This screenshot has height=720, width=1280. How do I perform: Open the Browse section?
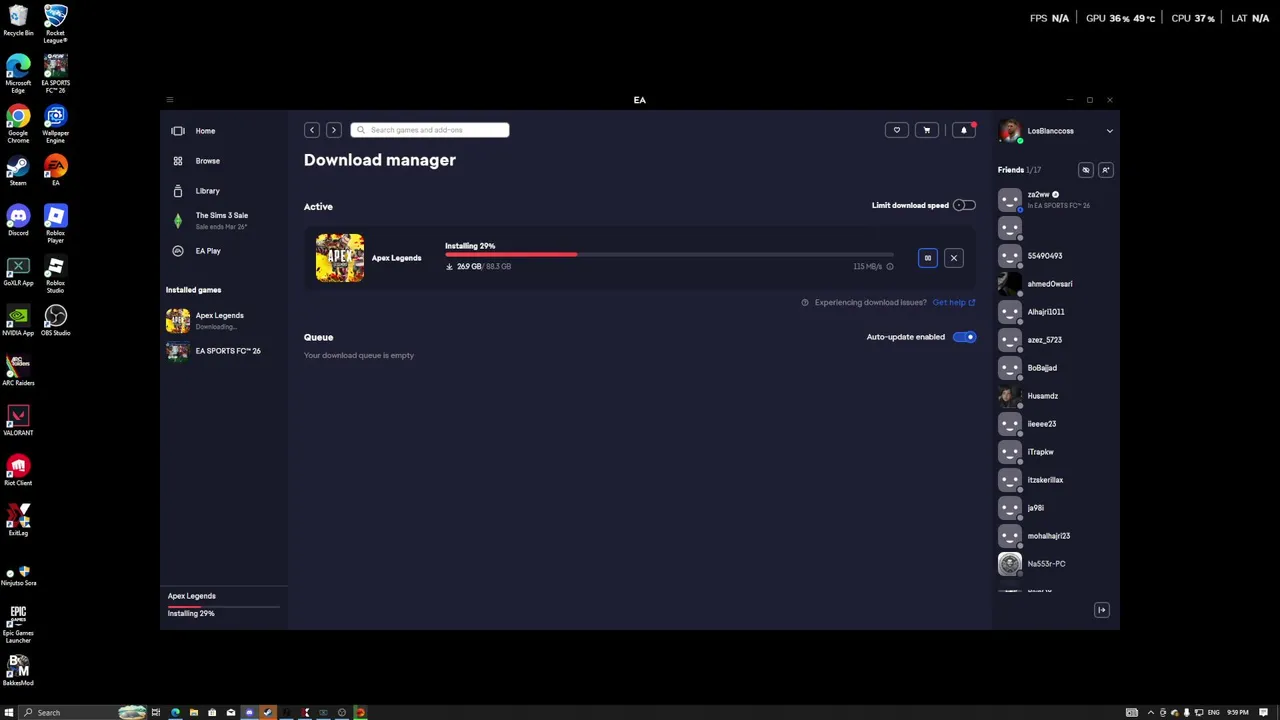tap(207, 161)
